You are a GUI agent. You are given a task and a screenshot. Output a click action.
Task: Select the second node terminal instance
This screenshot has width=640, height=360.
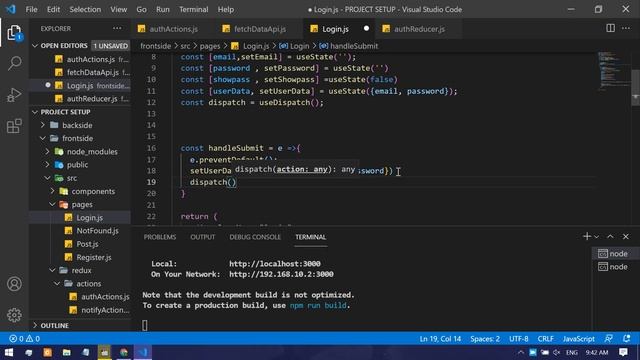[x=613, y=267]
